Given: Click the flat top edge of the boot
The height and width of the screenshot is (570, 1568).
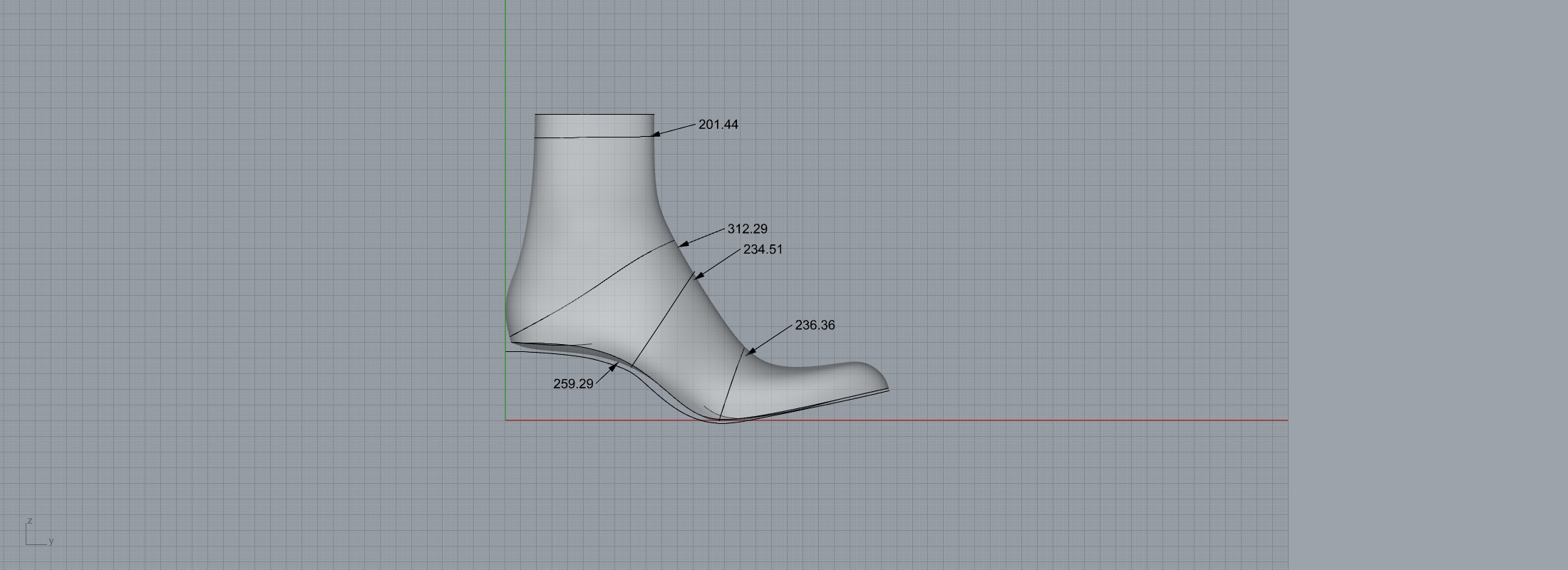Looking at the screenshot, I should (x=594, y=114).
